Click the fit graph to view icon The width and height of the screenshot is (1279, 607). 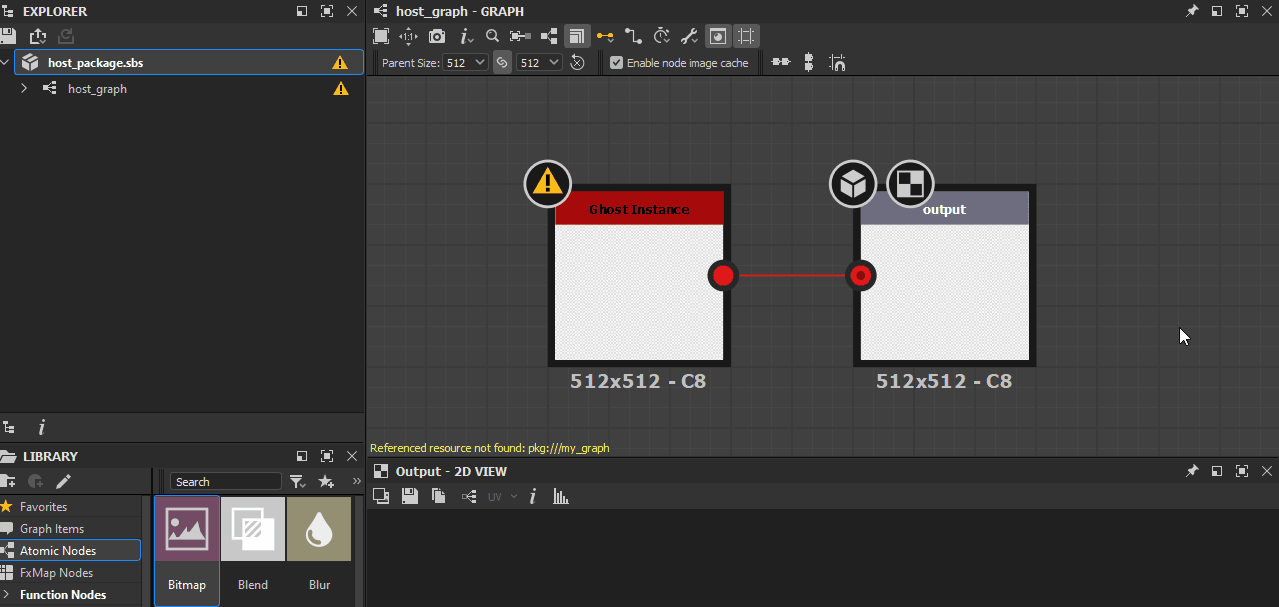coord(381,36)
